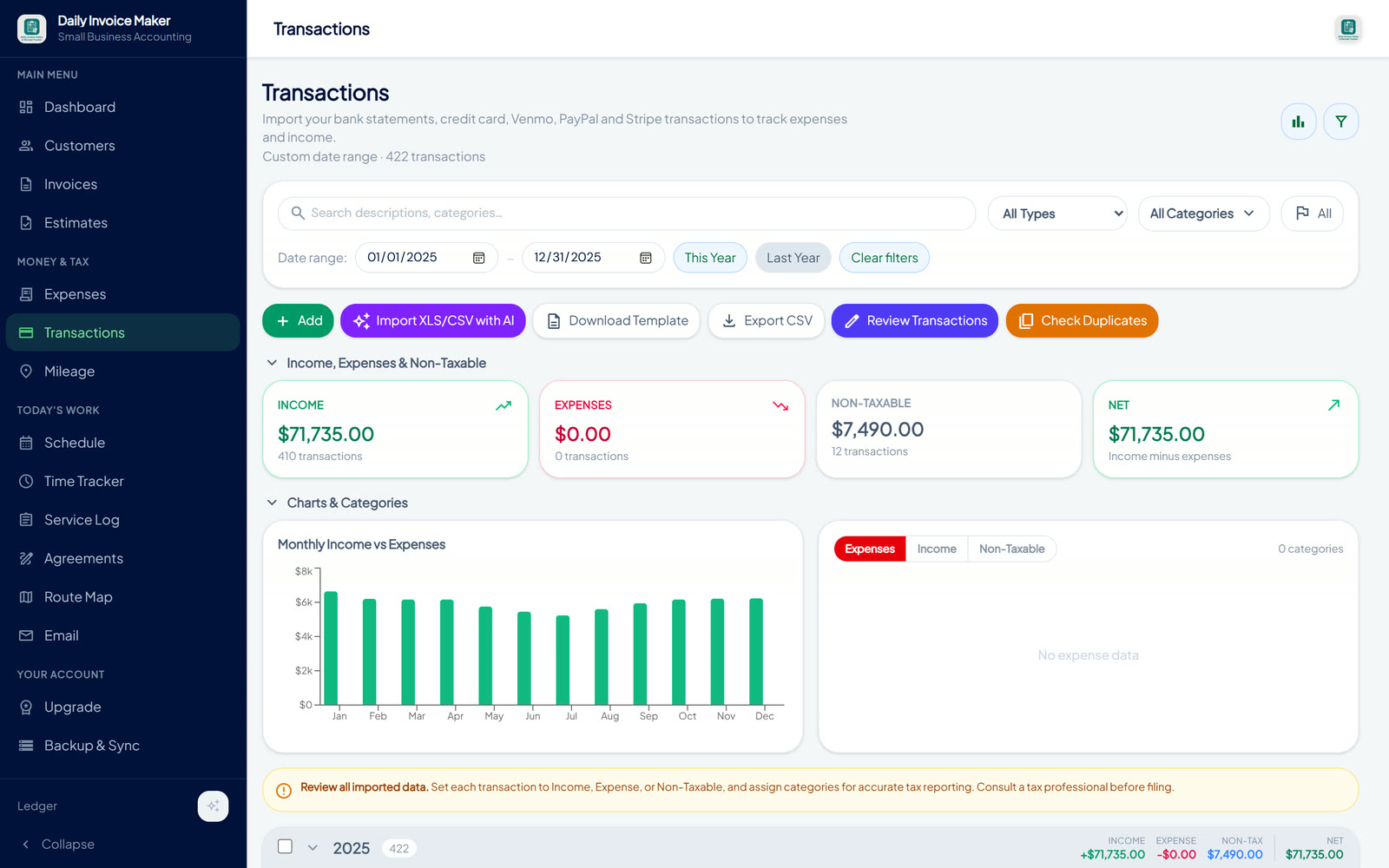
Task: Open start date calendar picker icon
Action: click(478, 258)
